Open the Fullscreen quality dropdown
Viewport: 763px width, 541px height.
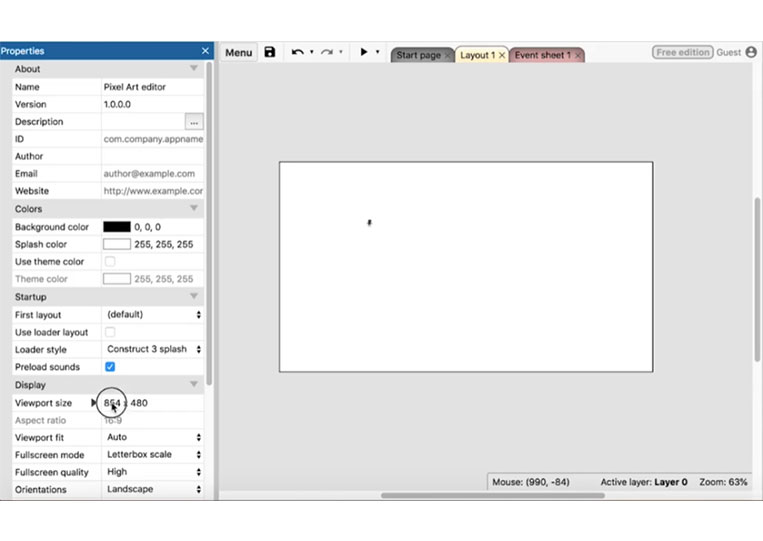point(153,471)
